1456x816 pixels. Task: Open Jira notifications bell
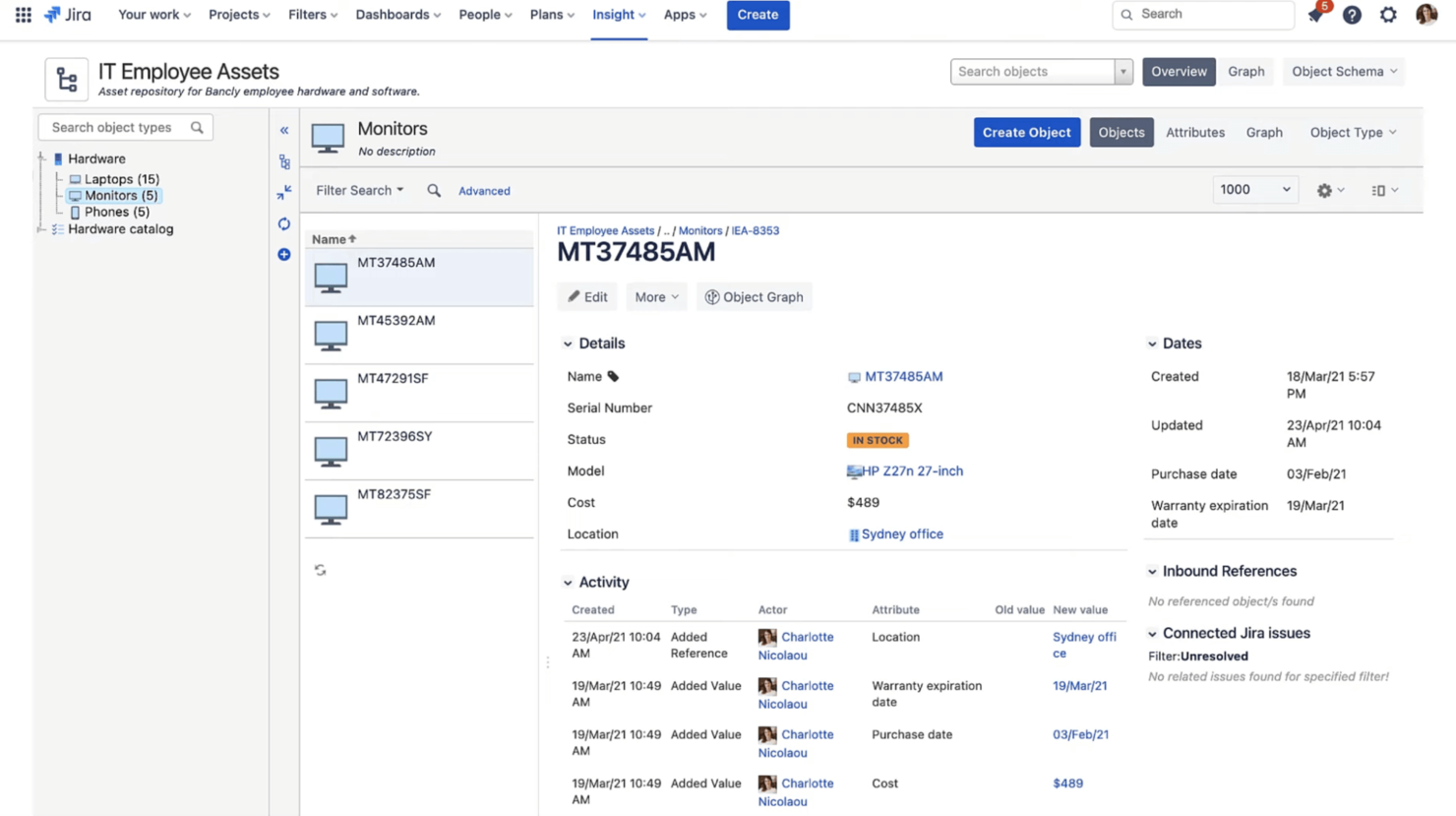1315,15
